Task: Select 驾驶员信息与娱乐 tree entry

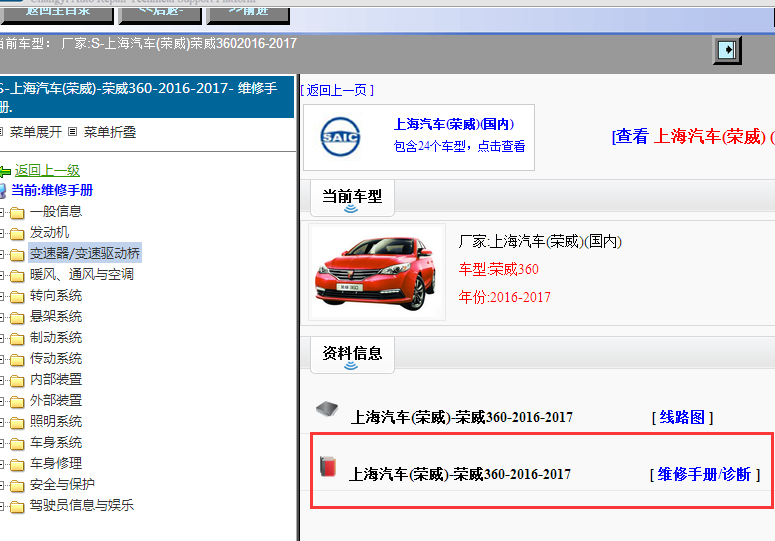Action: click(x=82, y=505)
